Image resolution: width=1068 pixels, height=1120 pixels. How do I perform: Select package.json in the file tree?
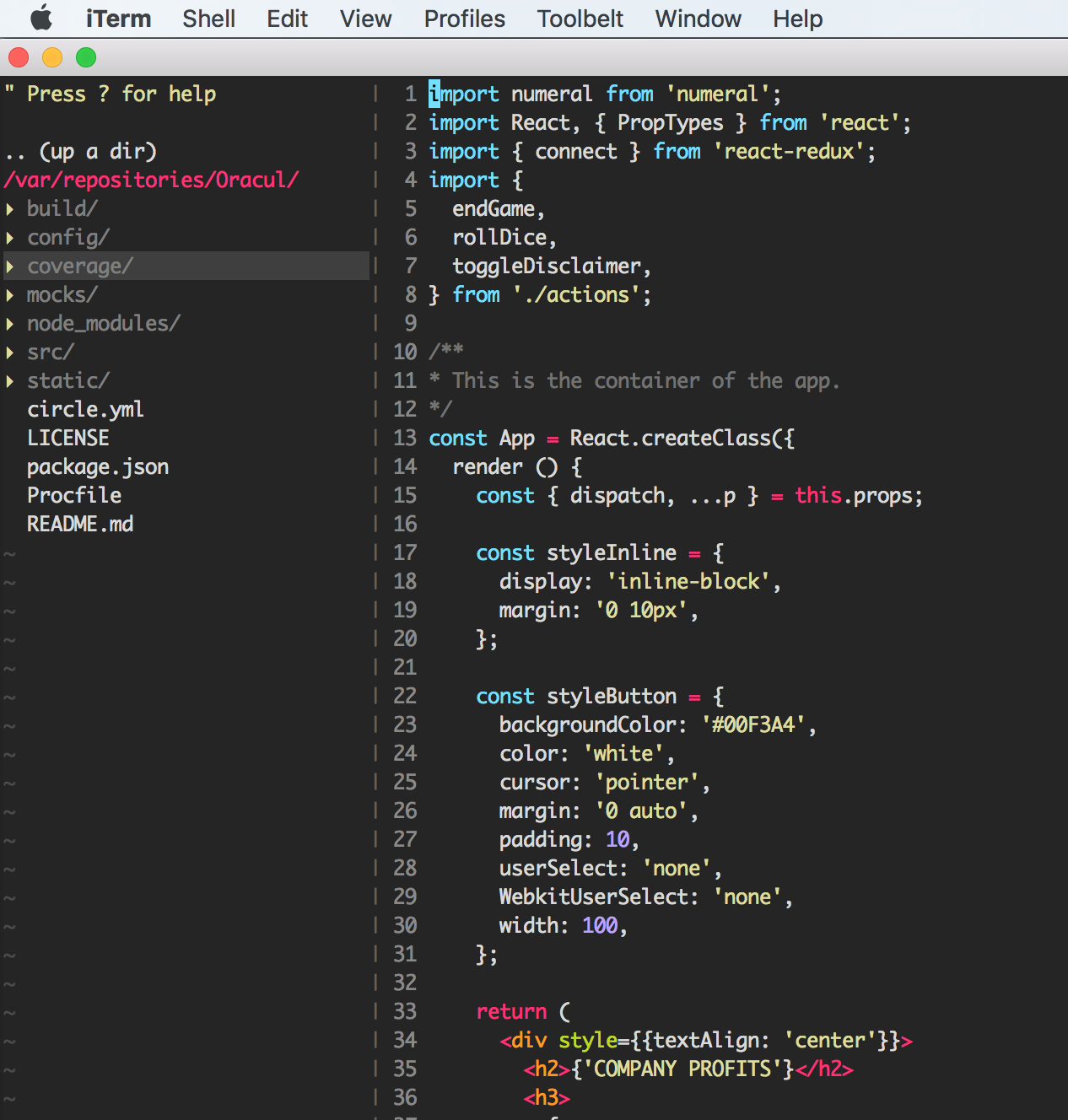[x=98, y=467]
